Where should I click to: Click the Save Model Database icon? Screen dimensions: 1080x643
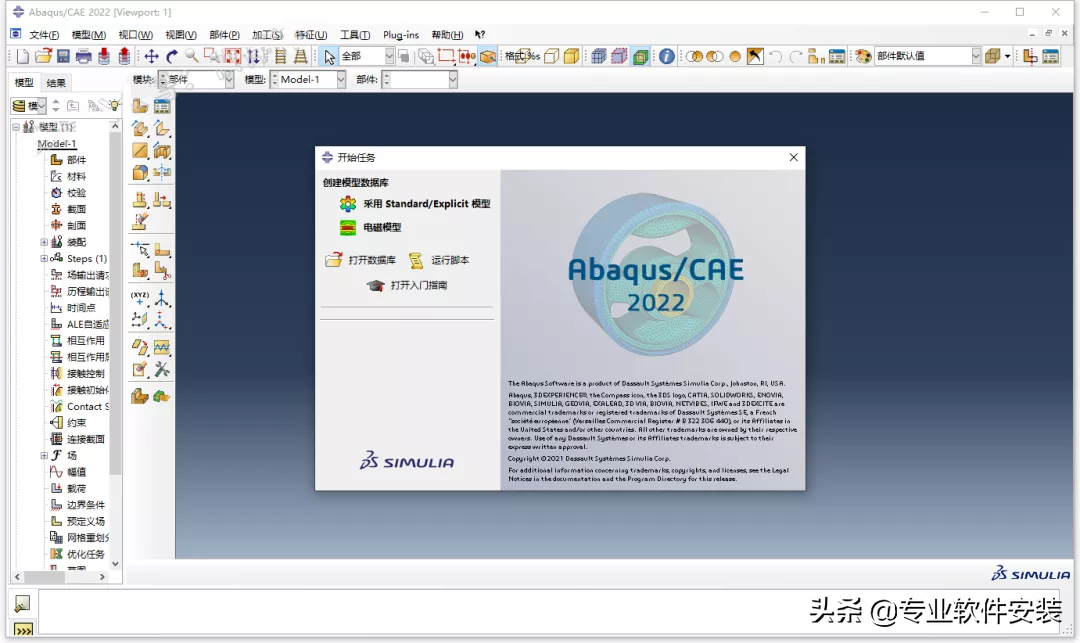click(62, 57)
